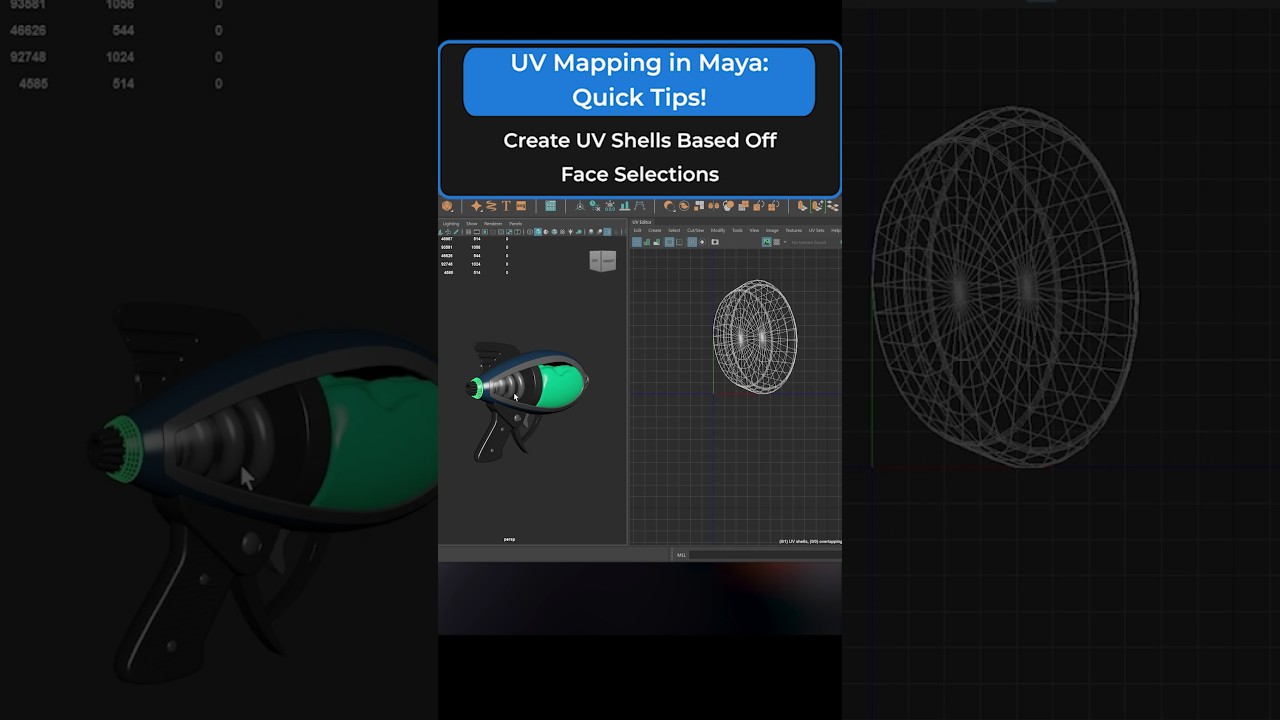
Task: Open the UV Editor Create menu
Action: (655, 230)
